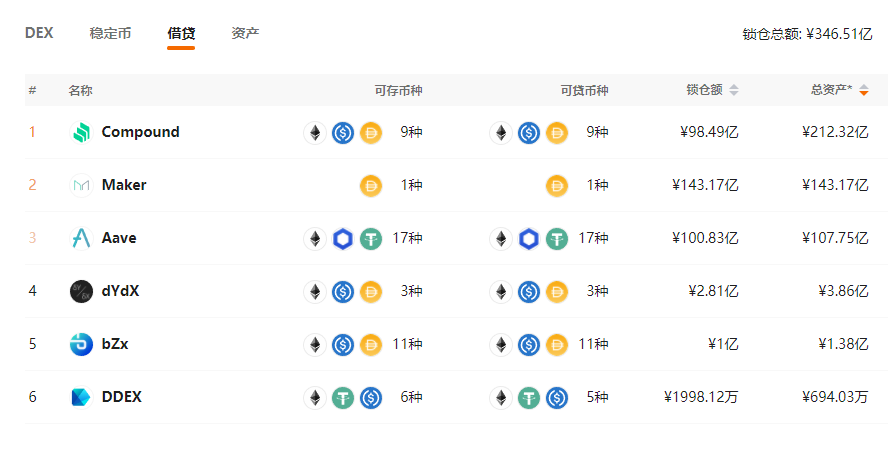Open the Compound name link
The width and height of the screenshot is (894, 453).
click(140, 132)
